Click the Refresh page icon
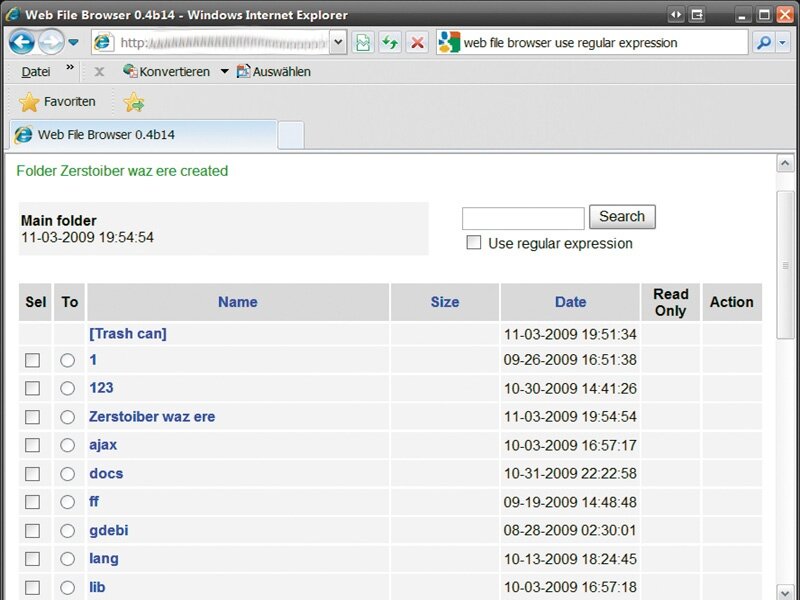Image resolution: width=800 pixels, height=600 pixels. (390, 43)
